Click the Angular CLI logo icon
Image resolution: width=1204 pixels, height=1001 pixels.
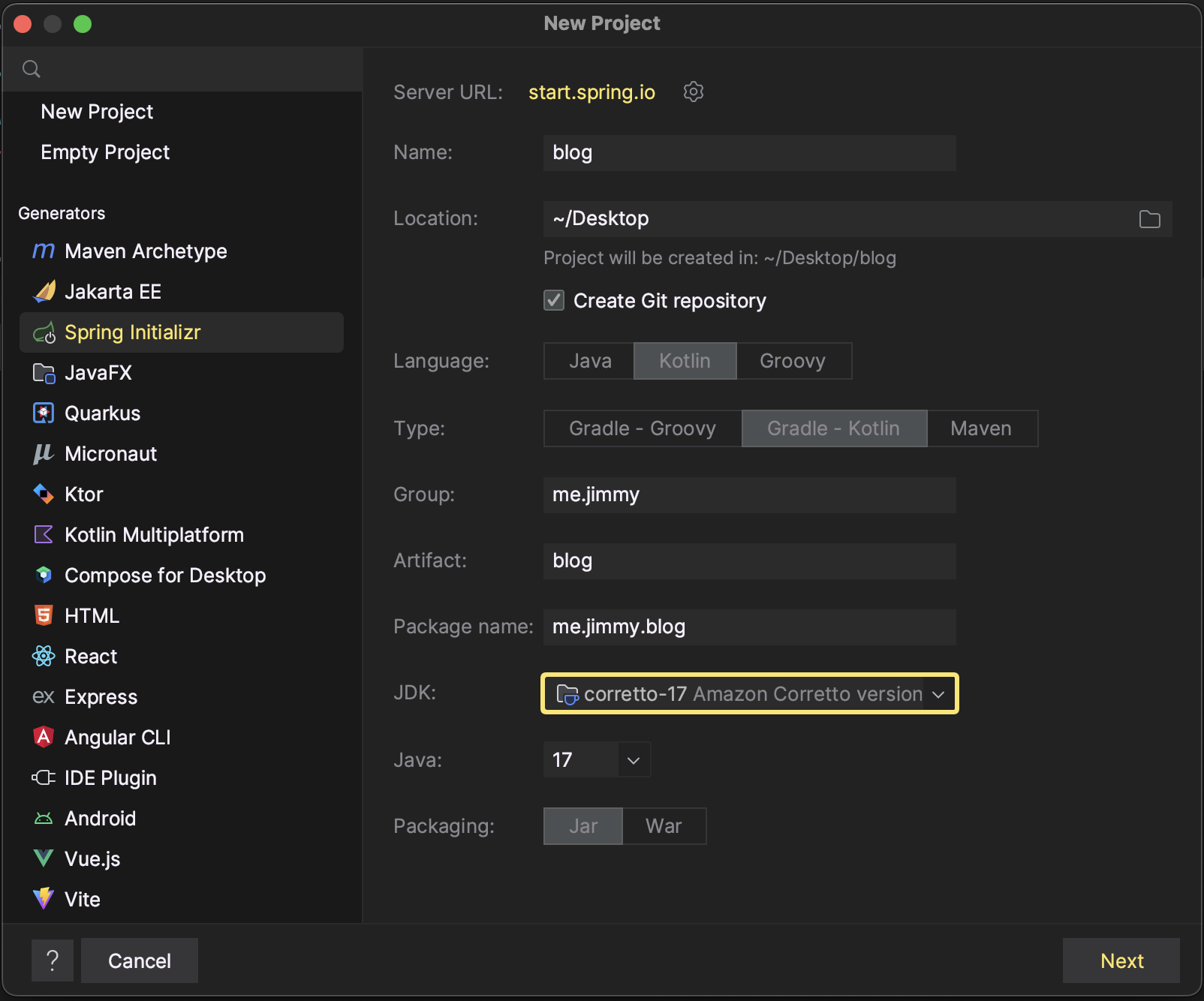click(44, 738)
